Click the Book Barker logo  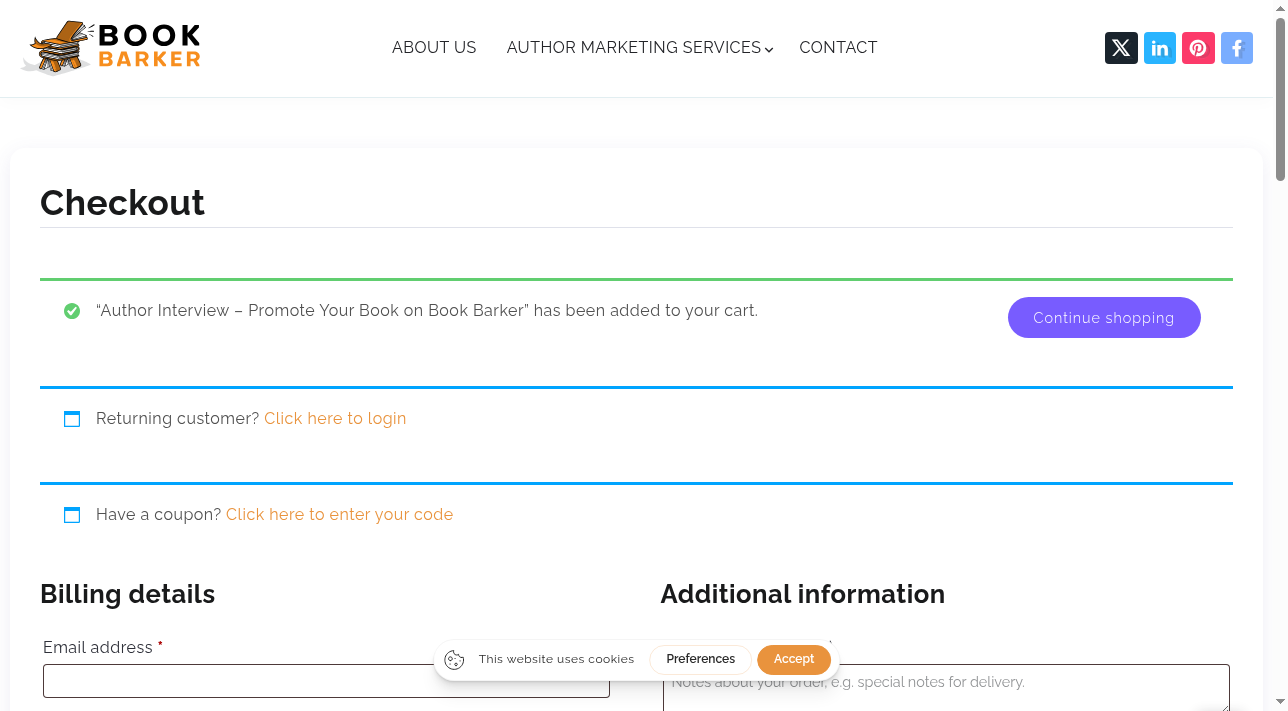point(111,48)
